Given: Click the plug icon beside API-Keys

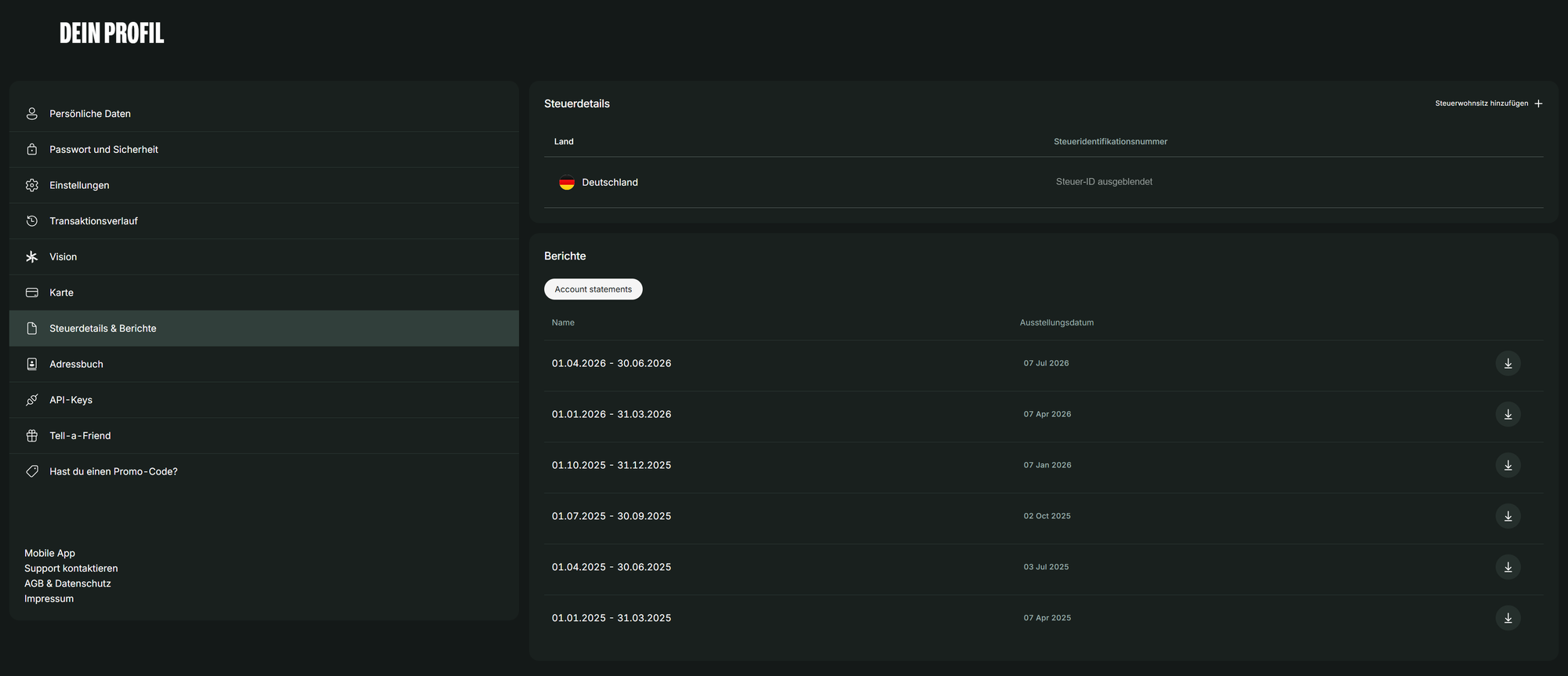Looking at the screenshot, I should [x=32, y=400].
